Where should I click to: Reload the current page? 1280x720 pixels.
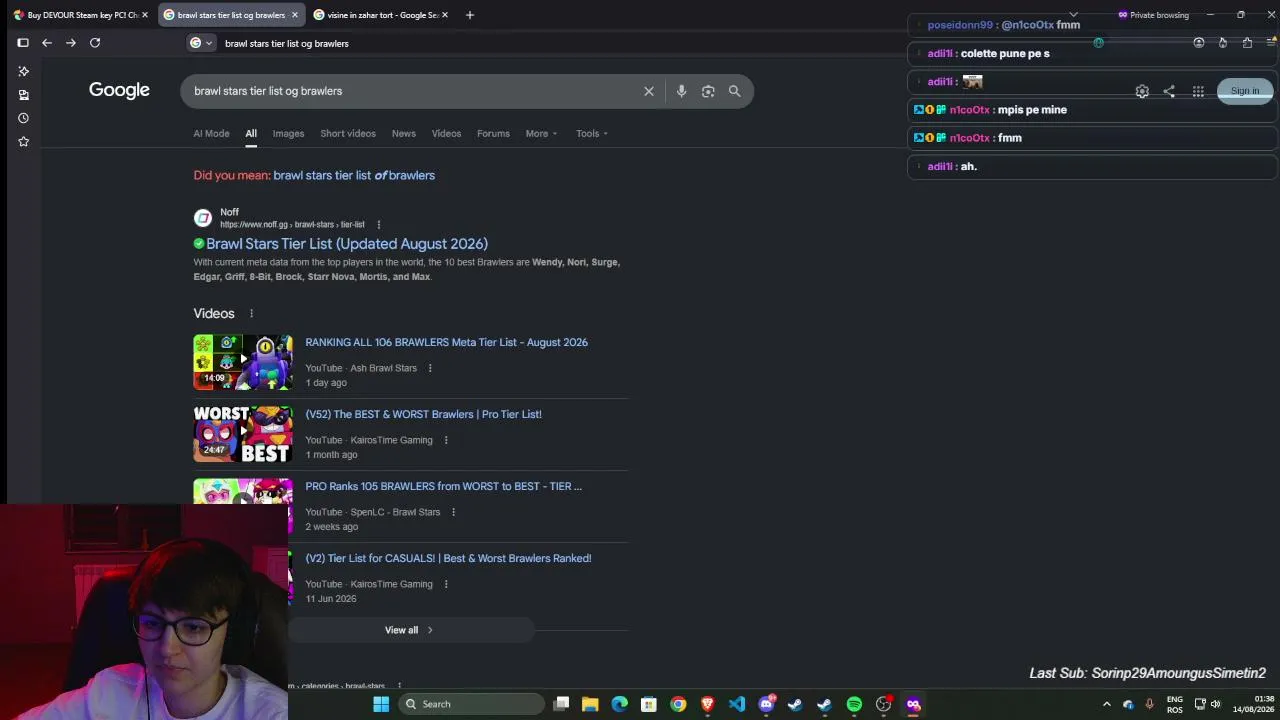95,43
